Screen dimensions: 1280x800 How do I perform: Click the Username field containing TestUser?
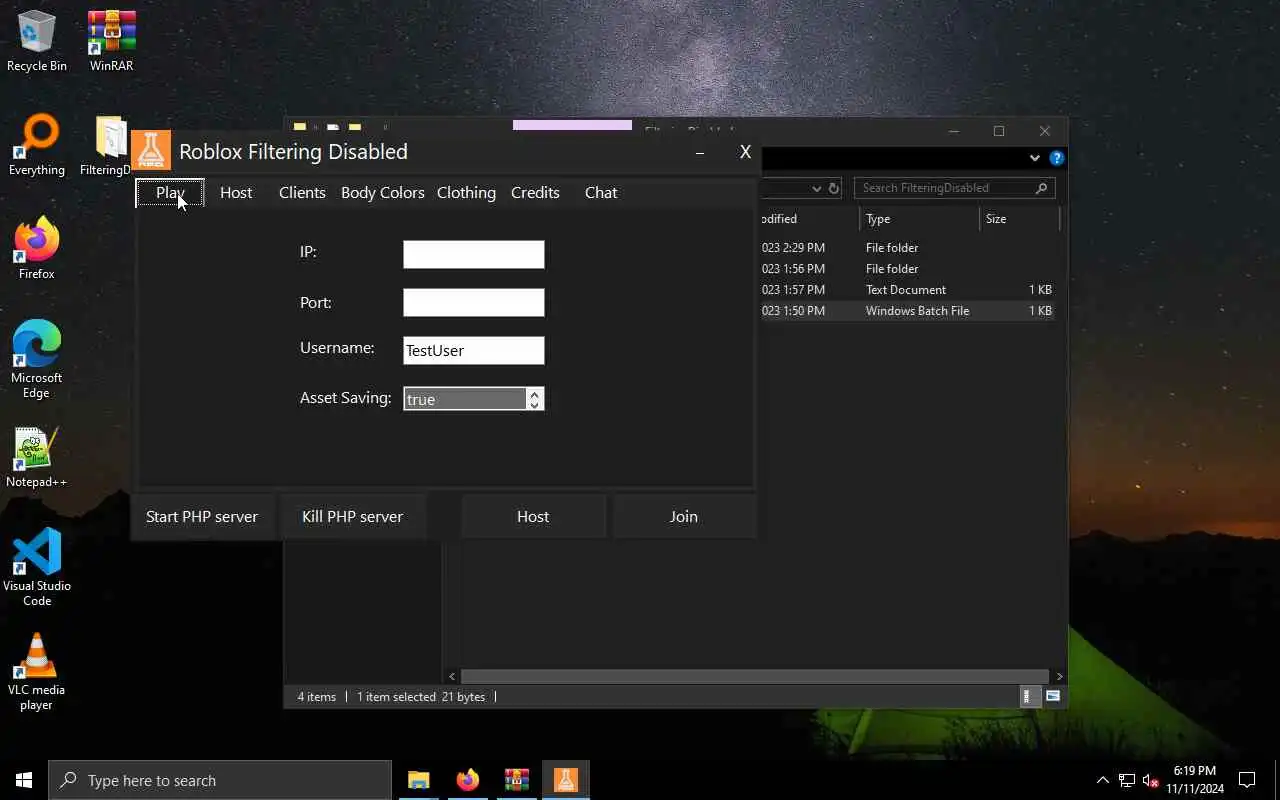(x=474, y=350)
